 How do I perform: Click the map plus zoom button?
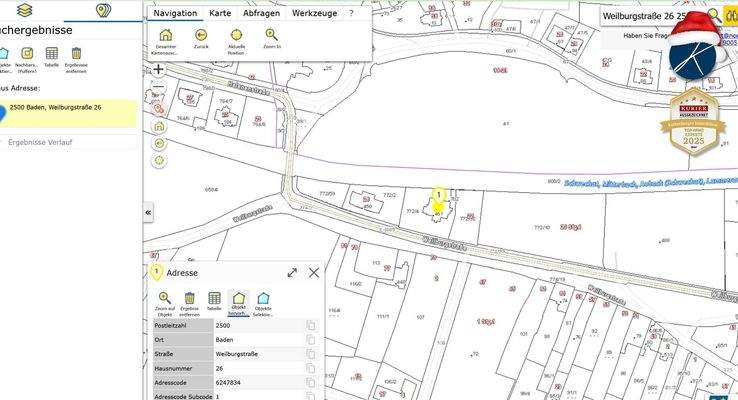(159, 70)
